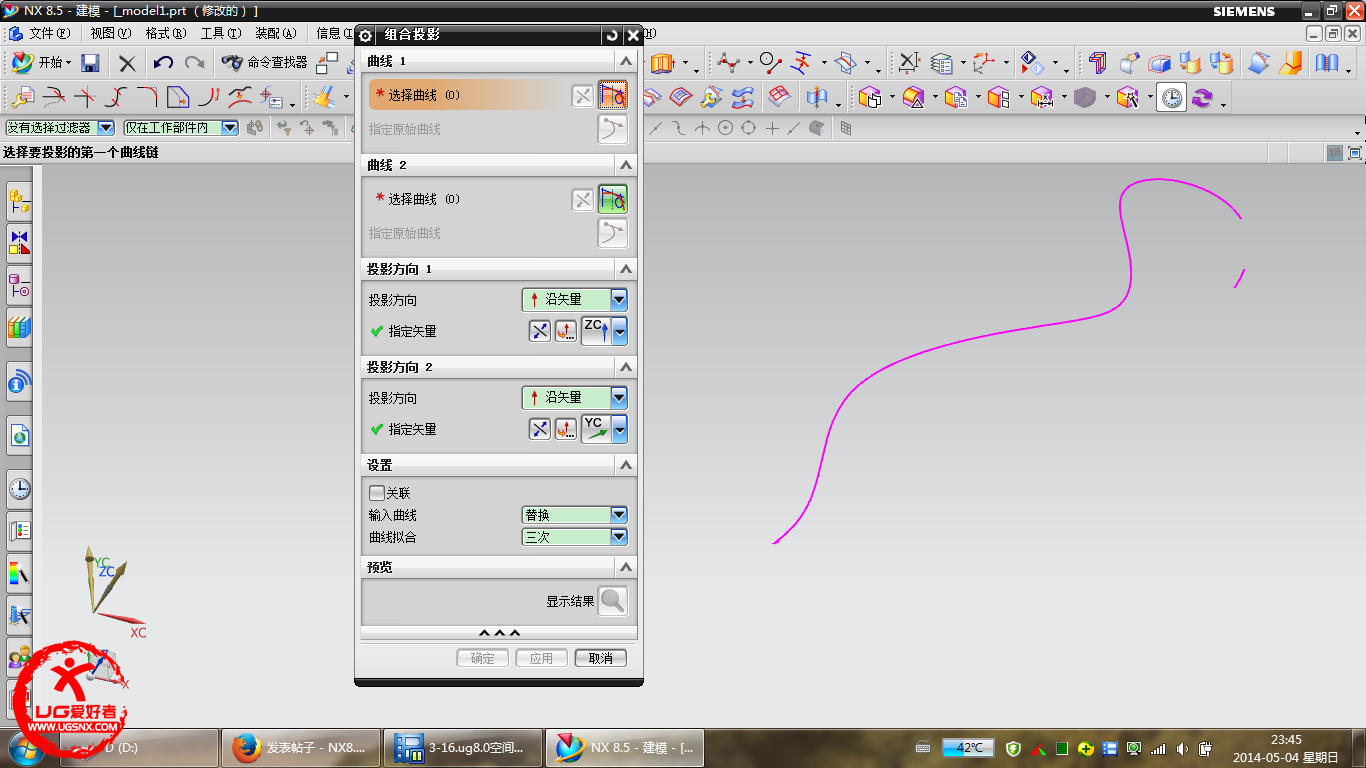Viewport: 1366px width, 768px height.
Task: Collapse the 设置 section
Action: [626, 465]
